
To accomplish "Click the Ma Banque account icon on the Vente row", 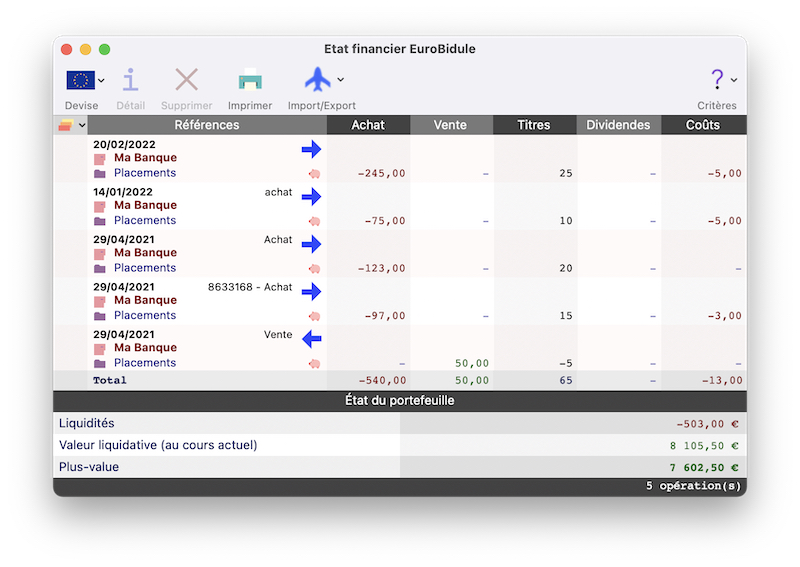I will tap(99, 349).
